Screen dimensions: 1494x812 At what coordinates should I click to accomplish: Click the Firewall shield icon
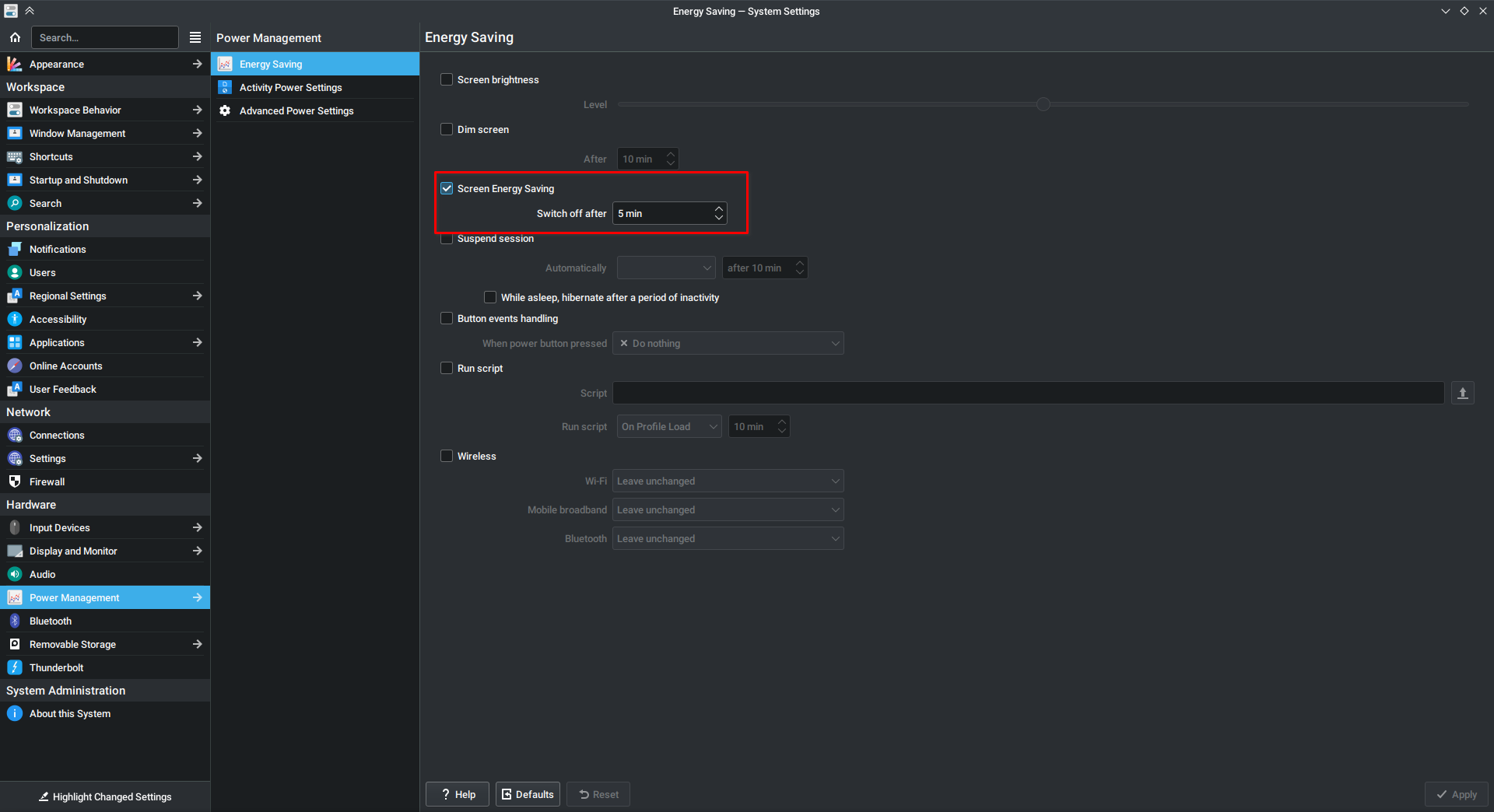point(15,481)
